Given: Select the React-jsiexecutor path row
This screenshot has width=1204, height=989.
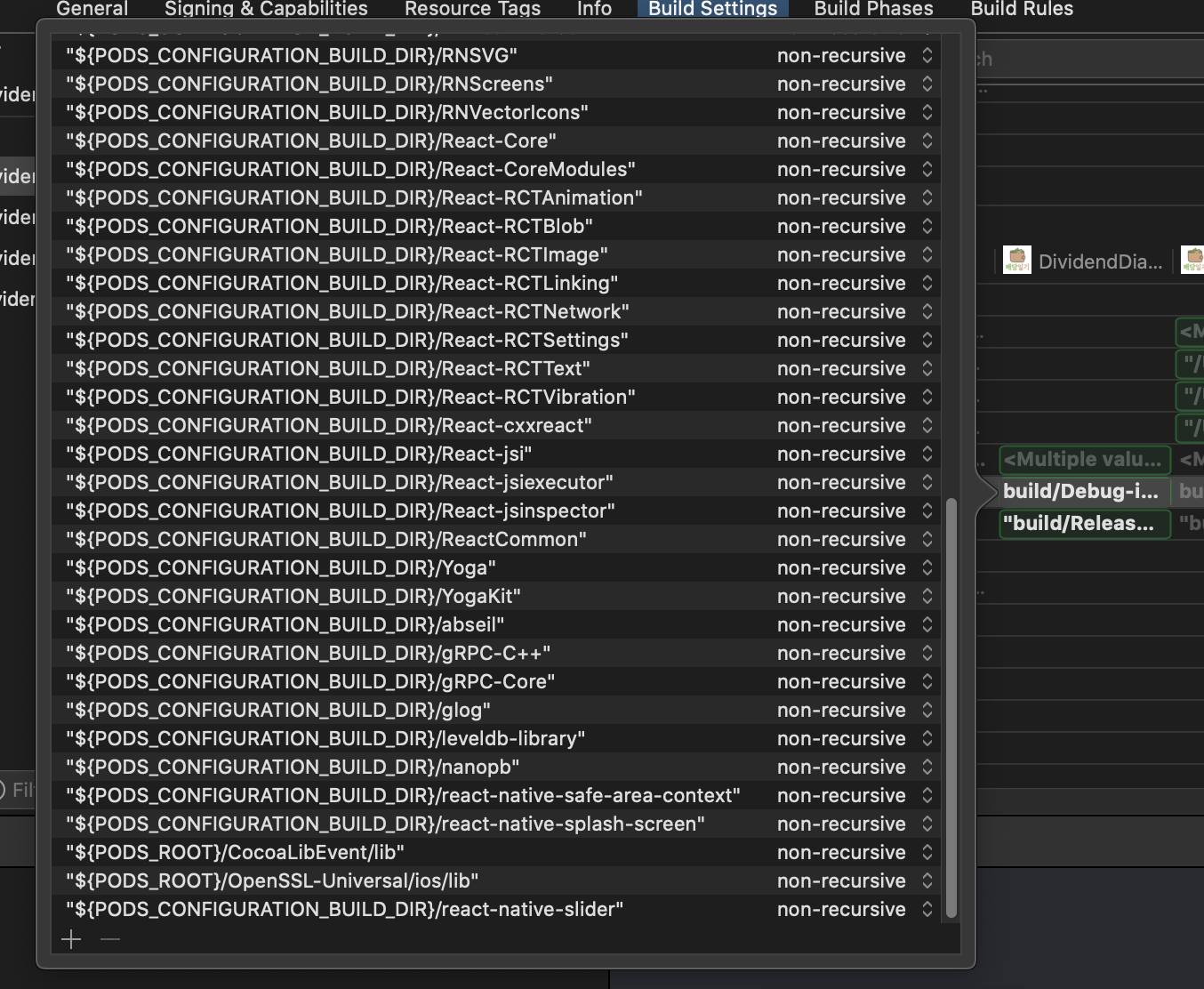Looking at the screenshot, I should tap(340, 482).
